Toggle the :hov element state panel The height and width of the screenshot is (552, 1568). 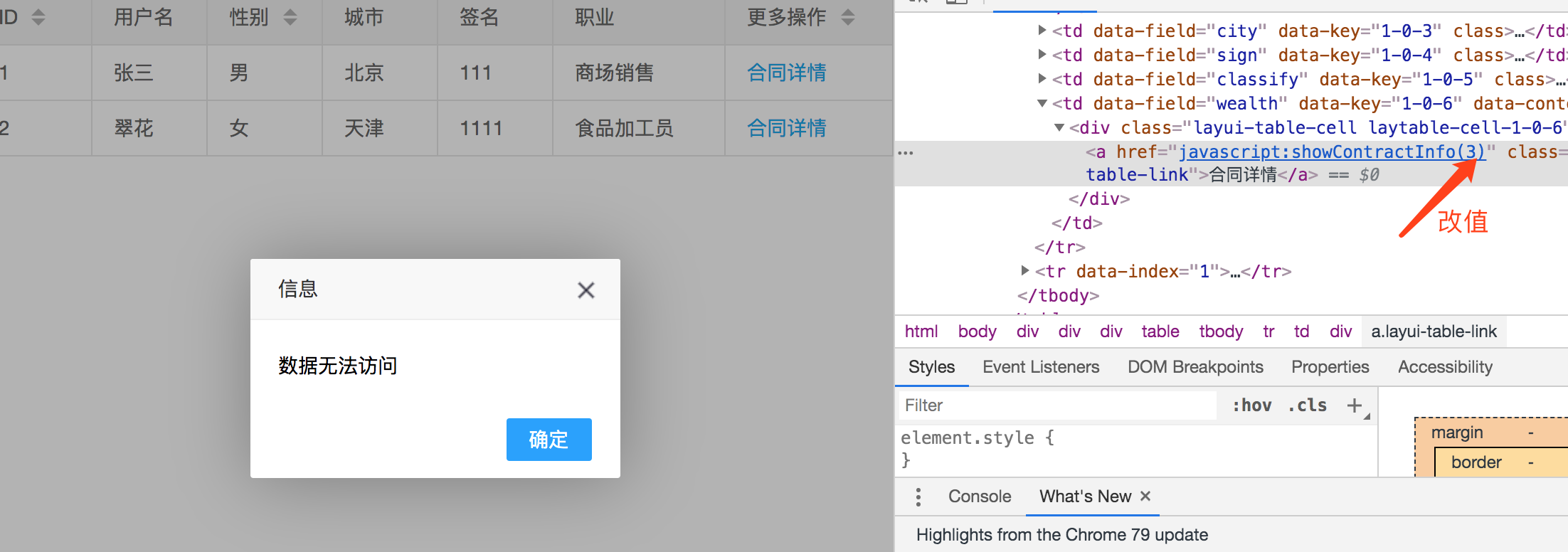[x=1252, y=405]
